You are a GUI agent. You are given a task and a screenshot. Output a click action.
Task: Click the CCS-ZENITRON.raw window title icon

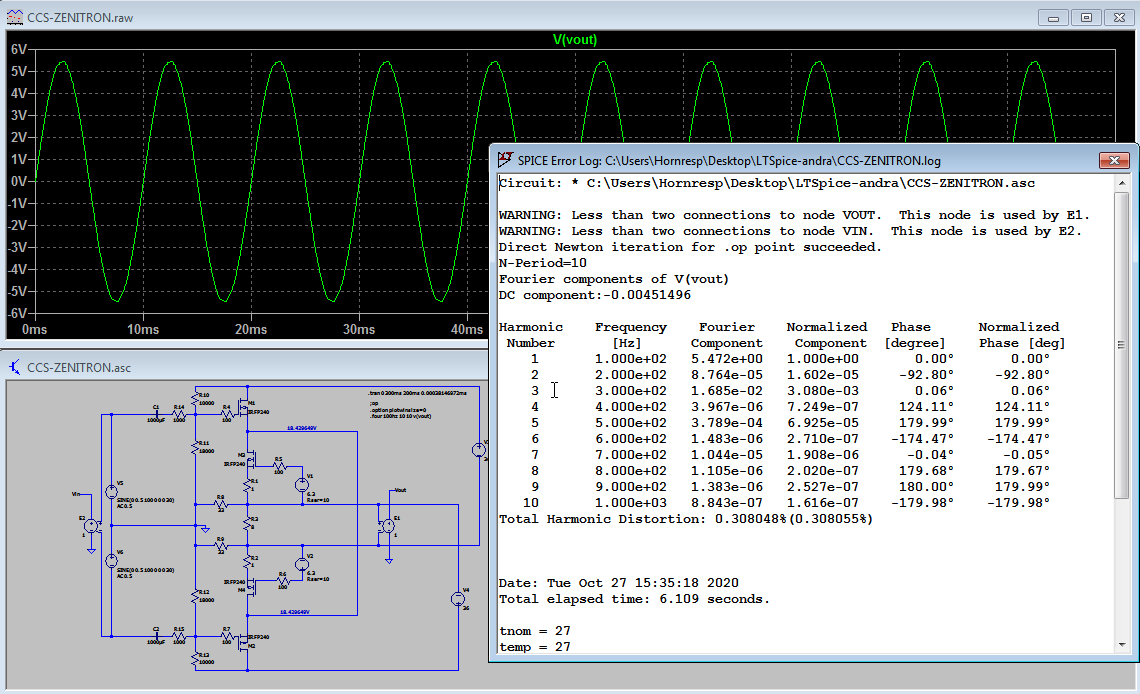pos(15,16)
